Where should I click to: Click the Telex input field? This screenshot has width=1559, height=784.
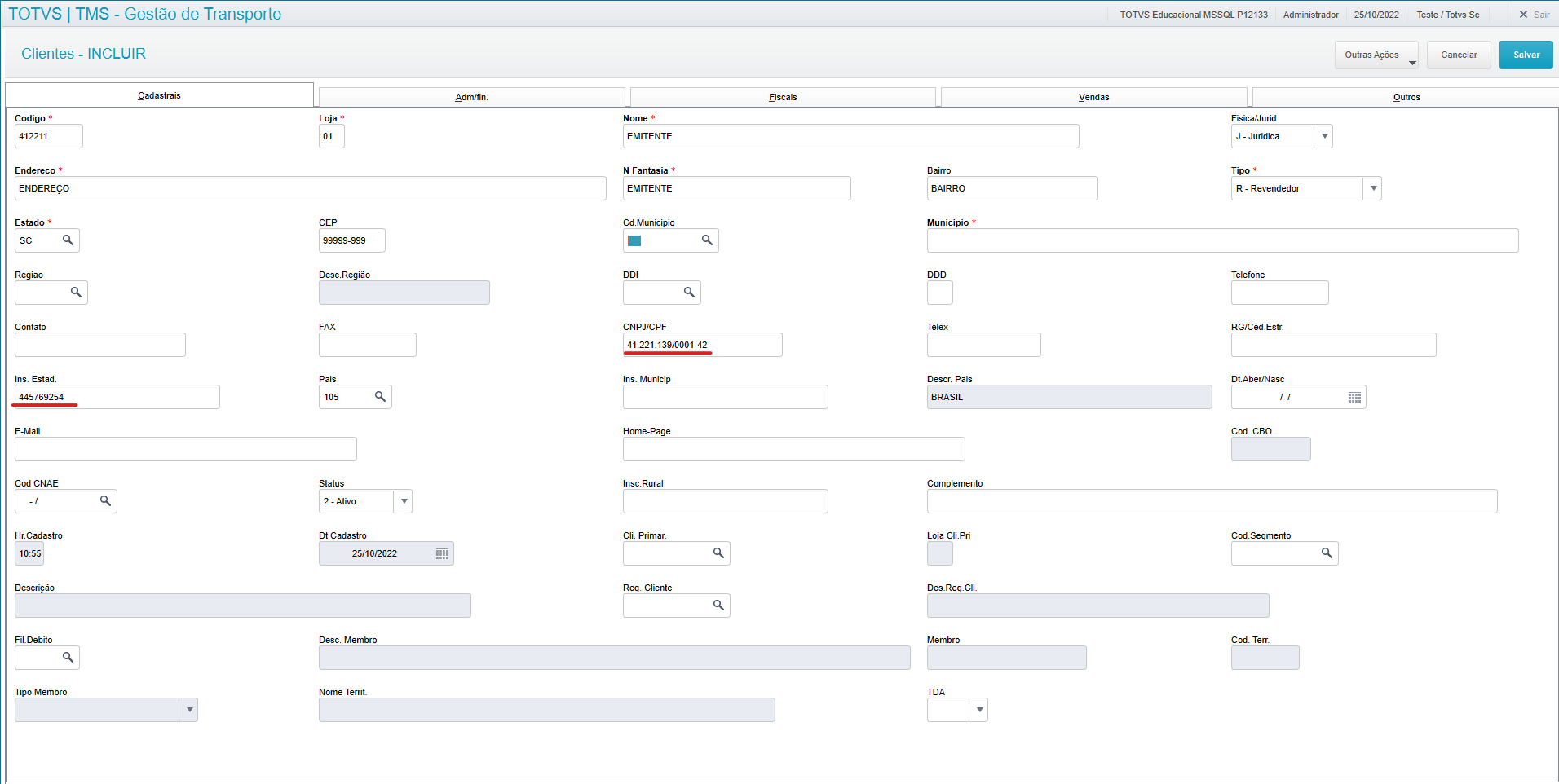point(984,345)
